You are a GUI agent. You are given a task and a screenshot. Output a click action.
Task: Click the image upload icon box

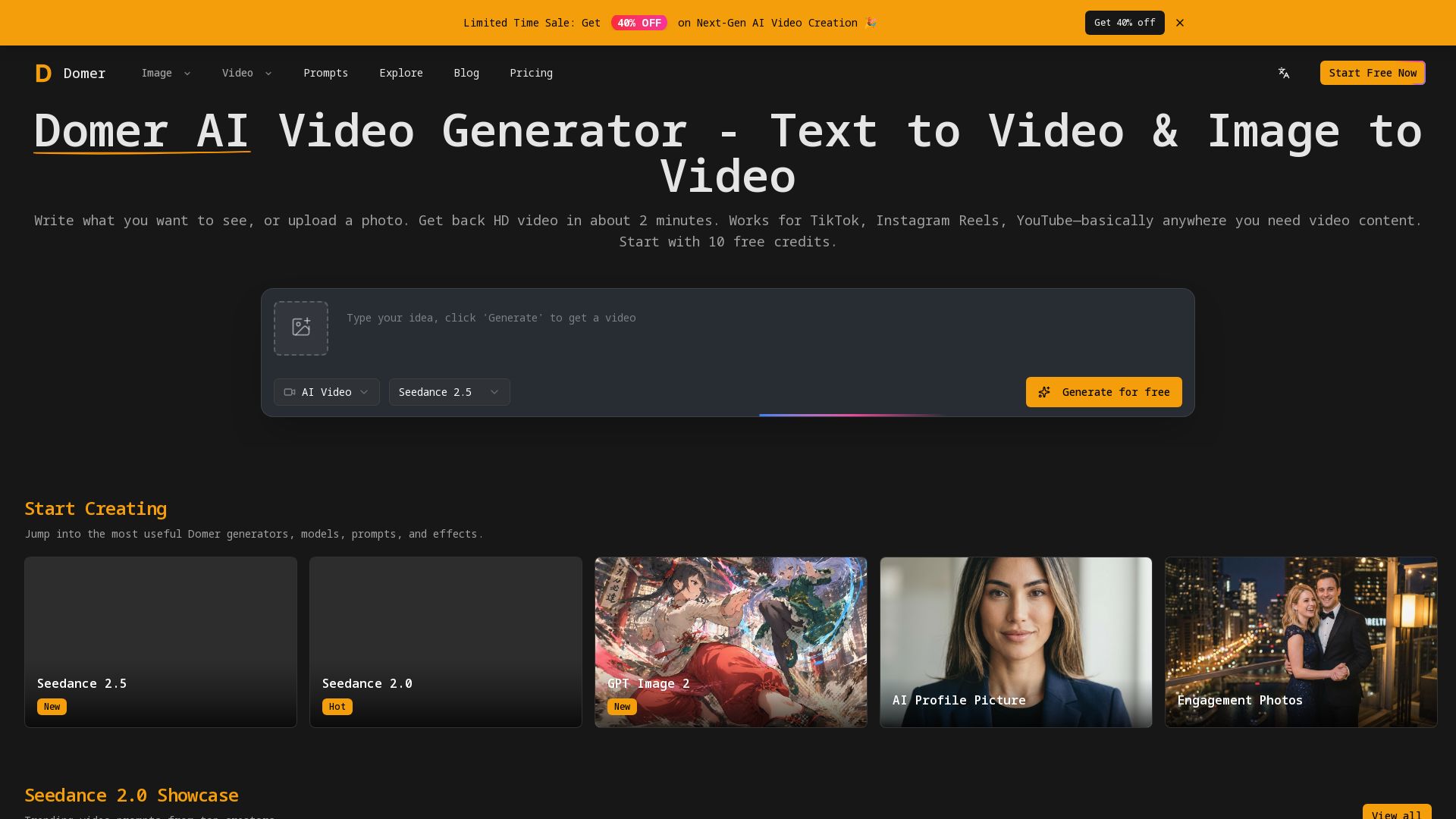(301, 328)
